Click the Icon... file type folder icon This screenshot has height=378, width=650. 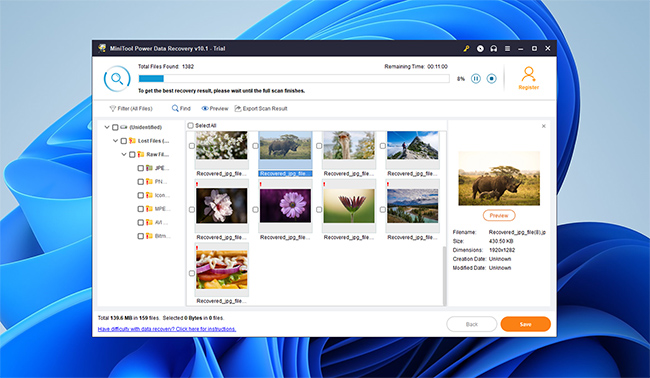(x=149, y=195)
